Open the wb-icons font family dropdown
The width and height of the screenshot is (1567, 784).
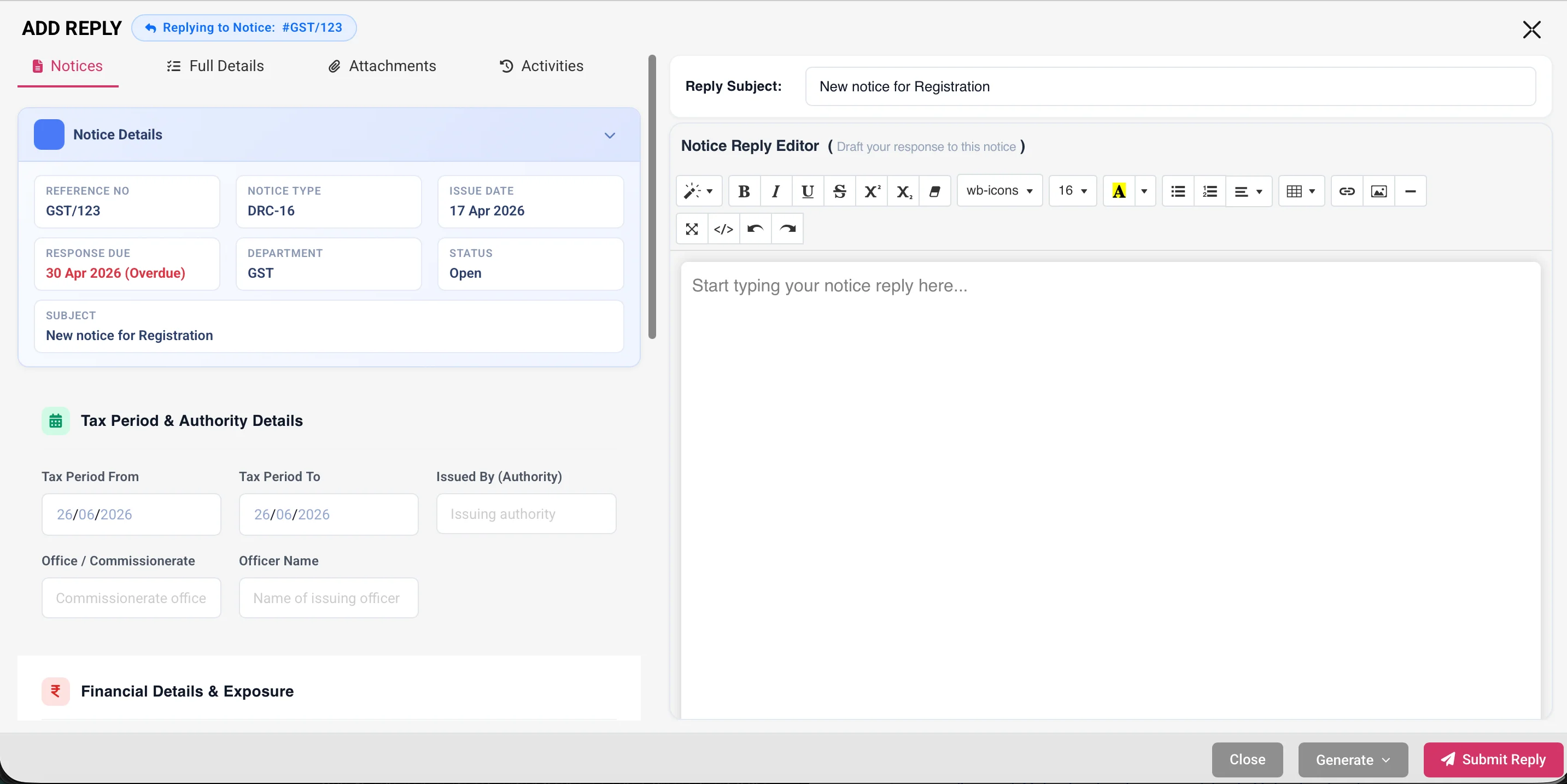click(x=999, y=191)
